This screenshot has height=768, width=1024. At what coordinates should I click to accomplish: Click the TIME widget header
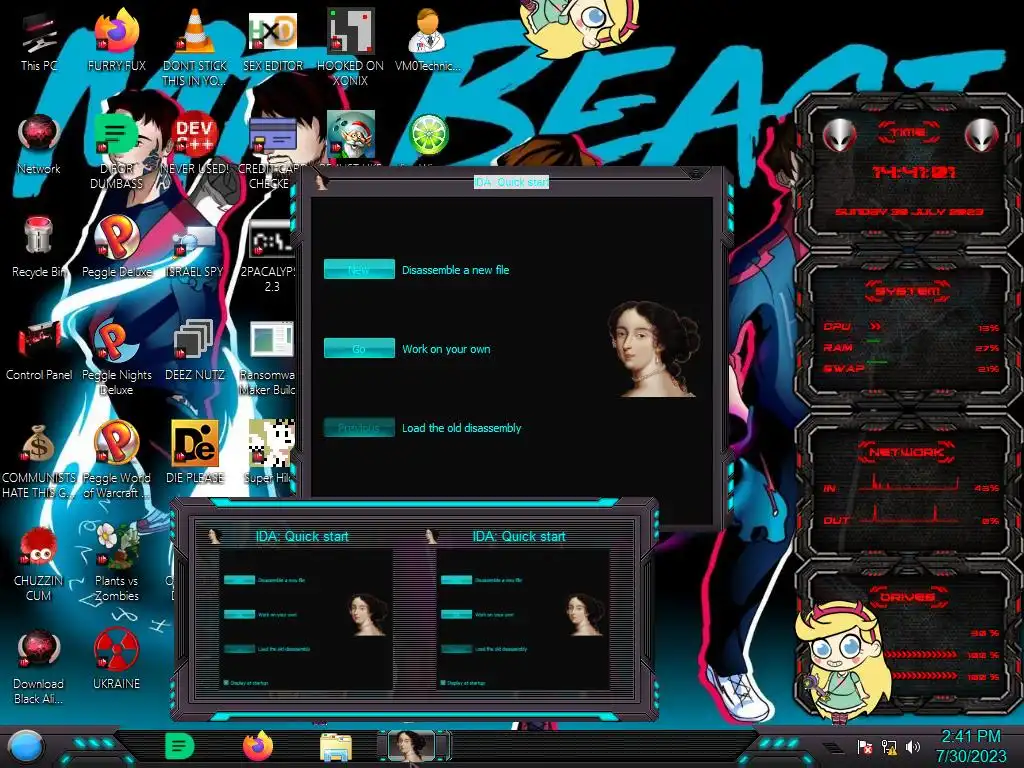(x=908, y=133)
